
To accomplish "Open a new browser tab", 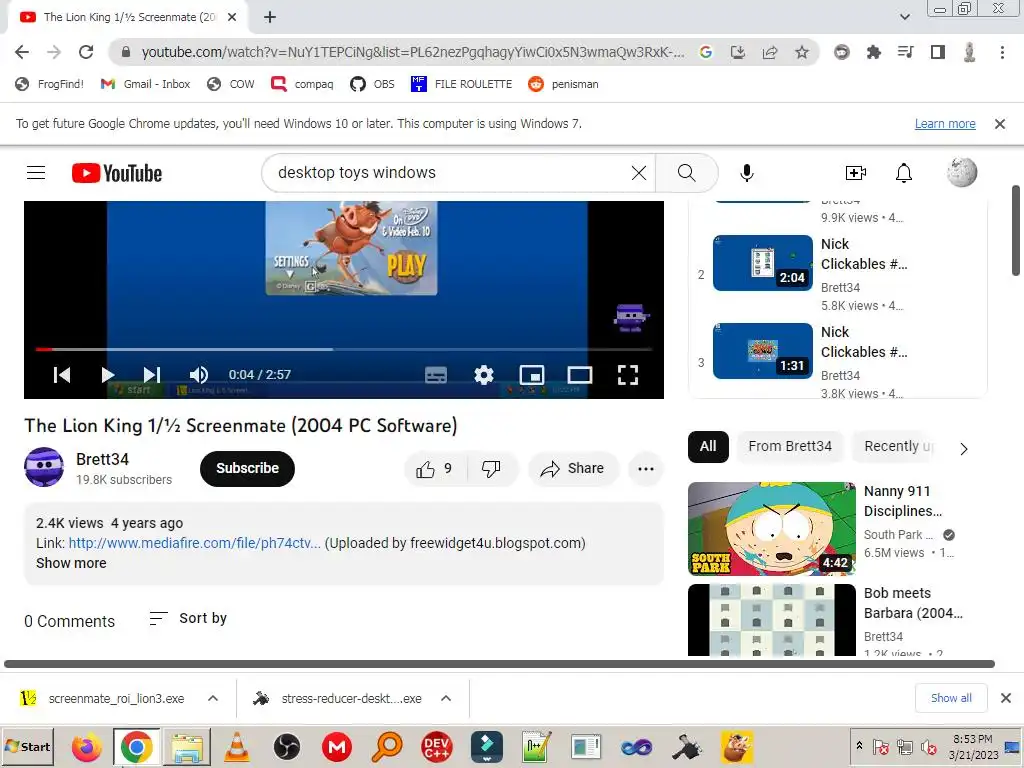I will 270,17.
